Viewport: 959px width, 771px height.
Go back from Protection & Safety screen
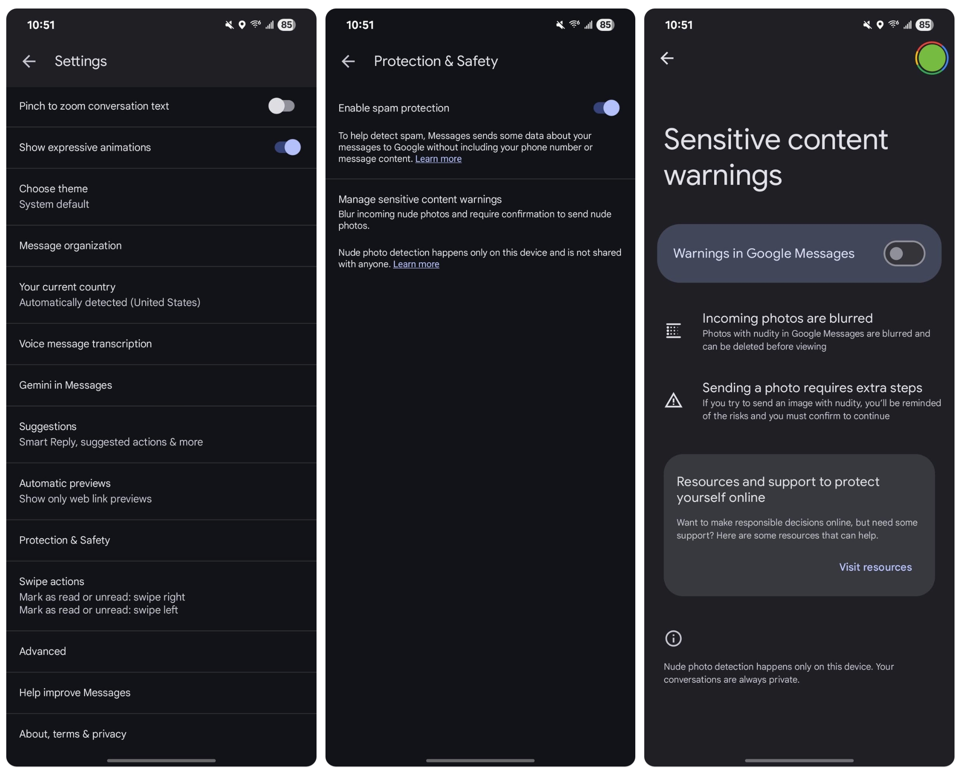point(348,61)
